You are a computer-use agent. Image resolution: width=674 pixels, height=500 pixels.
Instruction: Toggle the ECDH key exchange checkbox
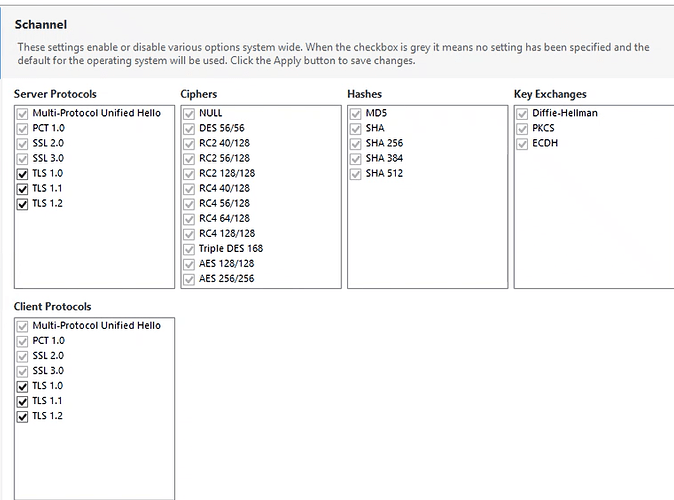click(x=523, y=144)
